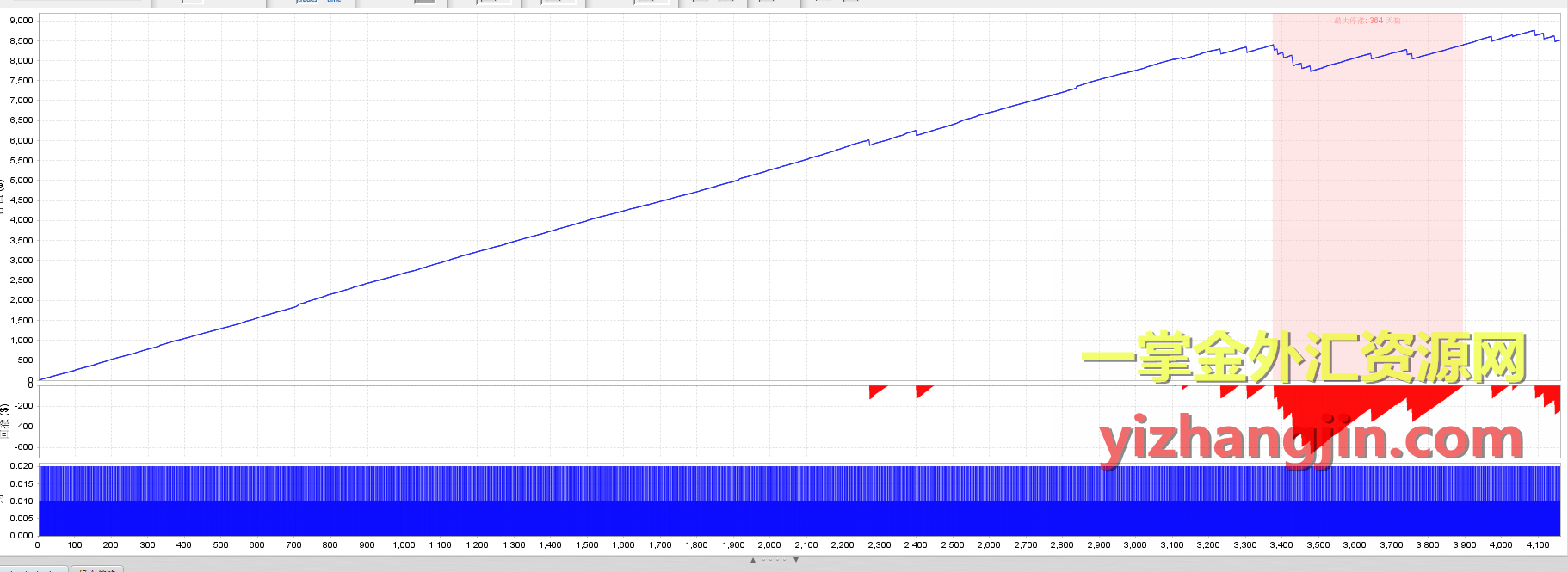This screenshot has width=1568, height=572.
Task: Click trade number 3,900 on bottom axis
Action: coord(1465,544)
